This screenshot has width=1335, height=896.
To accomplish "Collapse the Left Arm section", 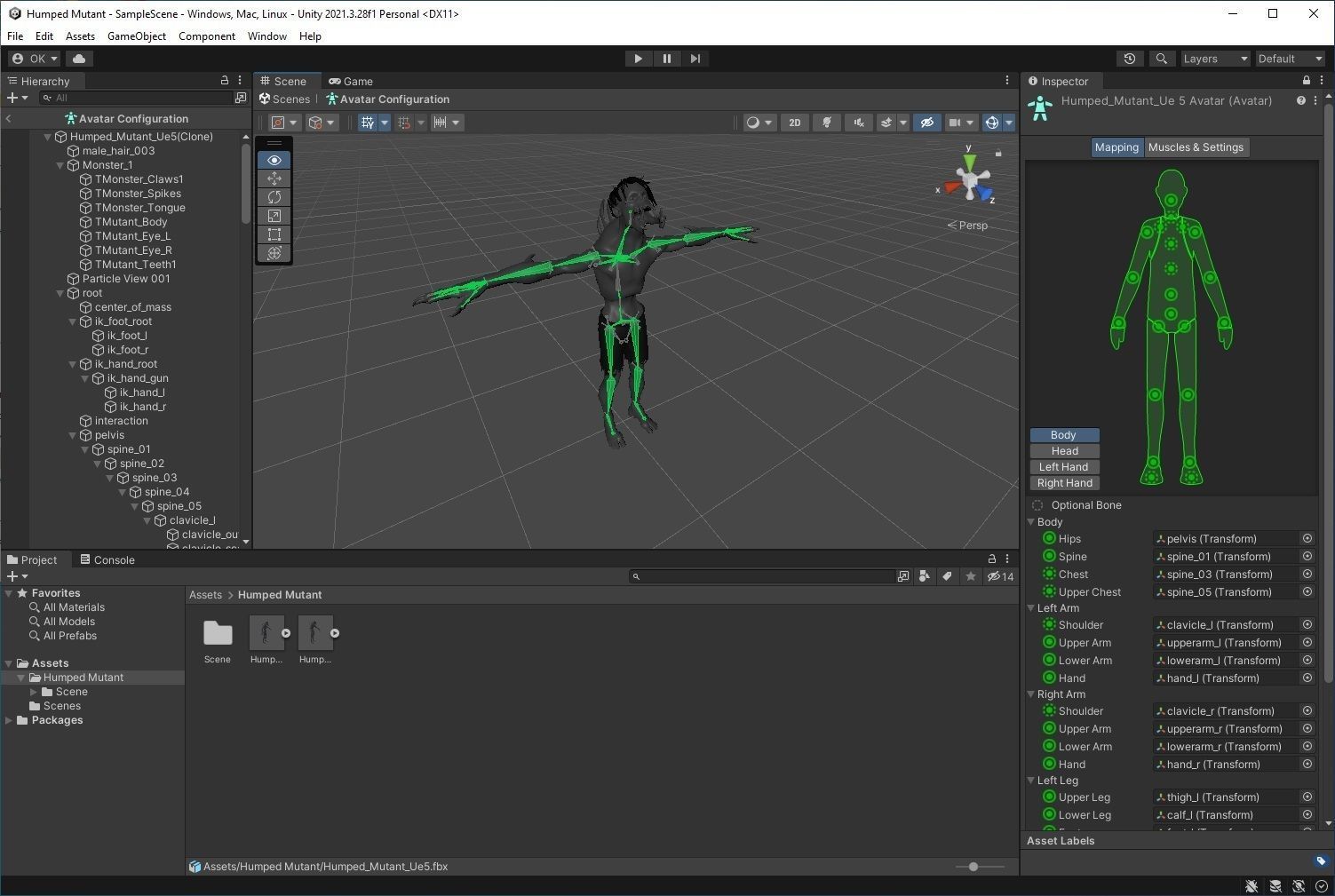I will point(1032,608).
